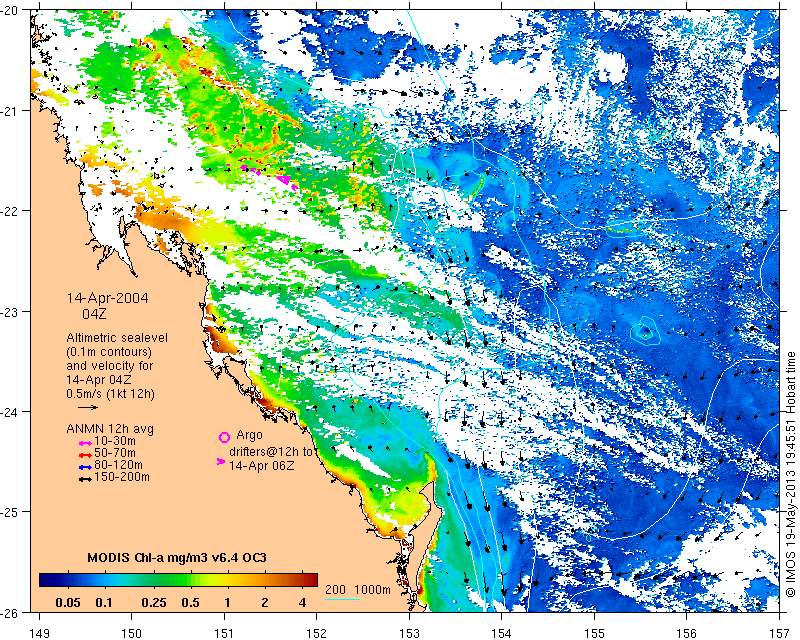Viewport: 800px width, 640px height.
Task: Click the magenta 10-30m ANMN arrow symbol
Action: pyautogui.click(x=85, y=442)
